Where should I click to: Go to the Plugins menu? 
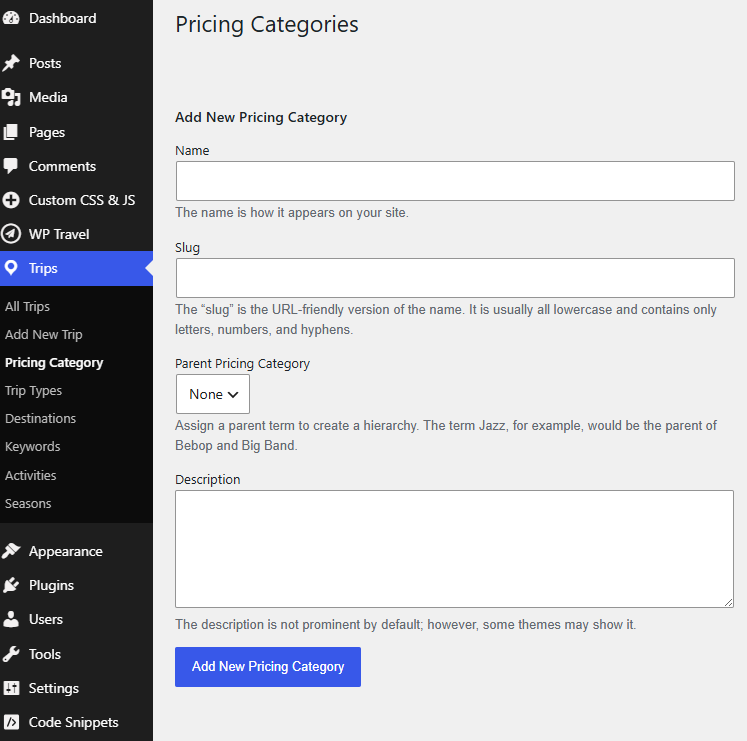coord(76,585)
